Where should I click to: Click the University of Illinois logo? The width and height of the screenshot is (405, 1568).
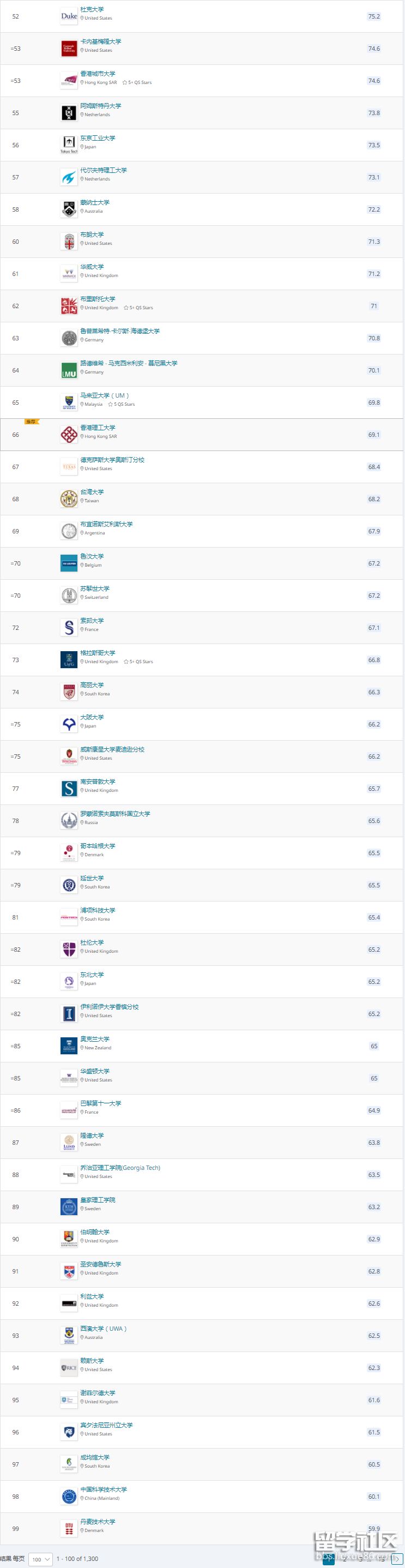pyautogui.click(x=69, y=1014)
